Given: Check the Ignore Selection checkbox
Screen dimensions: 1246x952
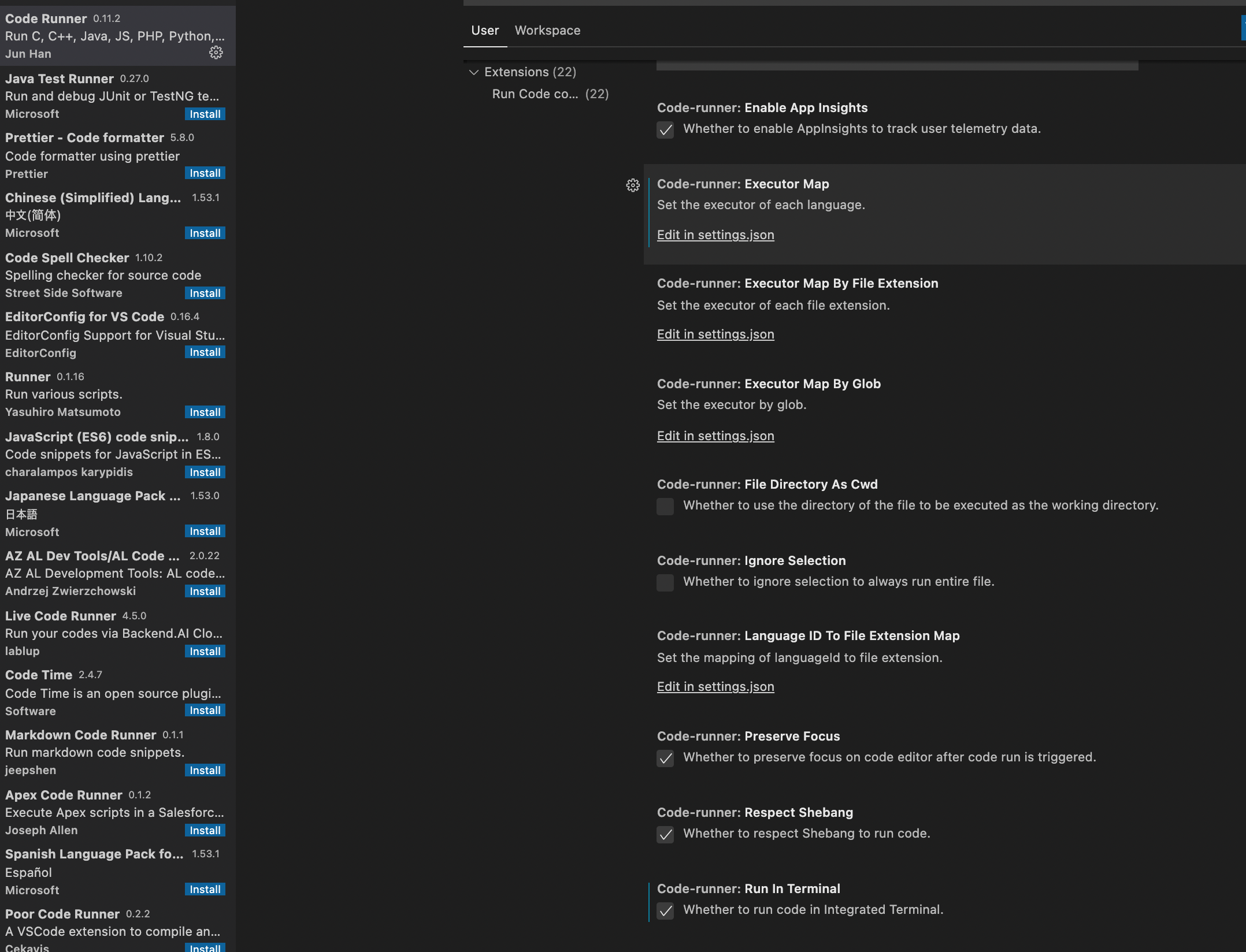Looking at the screenshot, I should [x=665, y=582].
